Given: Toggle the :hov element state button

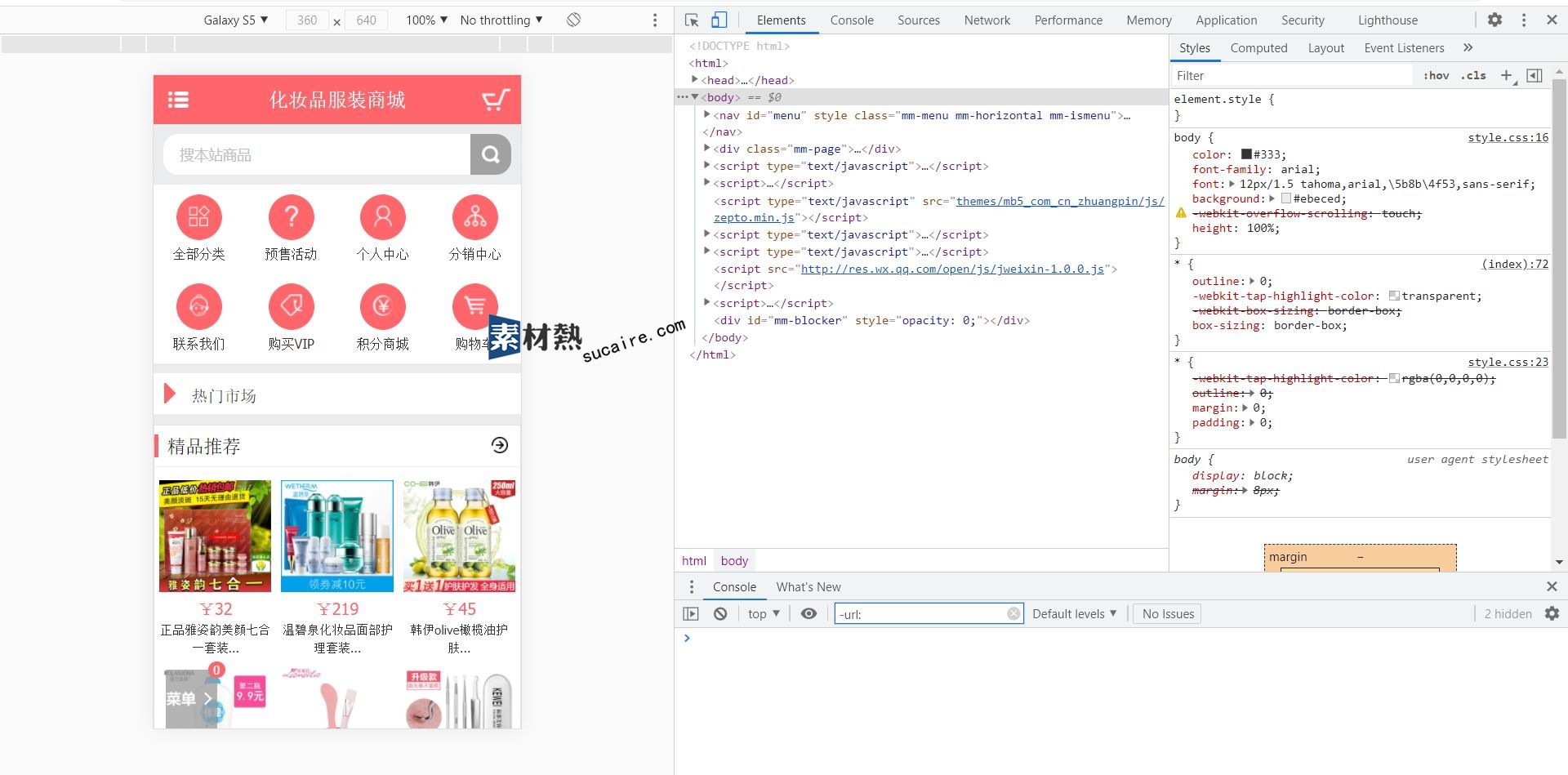Looking at the screenshot, I should pyautogui.click(x=1436, y=75).
